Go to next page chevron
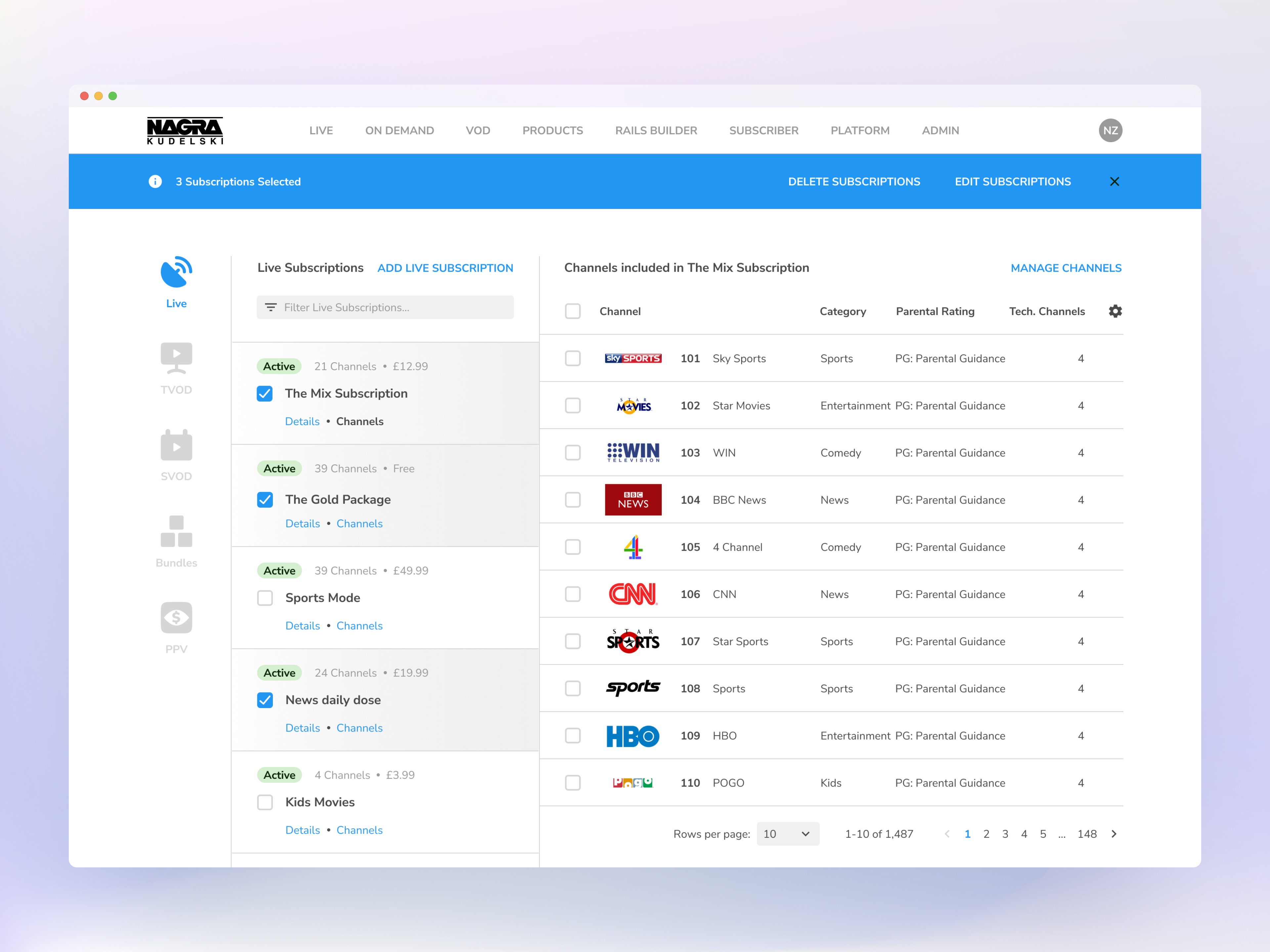 pos(1114,834)
